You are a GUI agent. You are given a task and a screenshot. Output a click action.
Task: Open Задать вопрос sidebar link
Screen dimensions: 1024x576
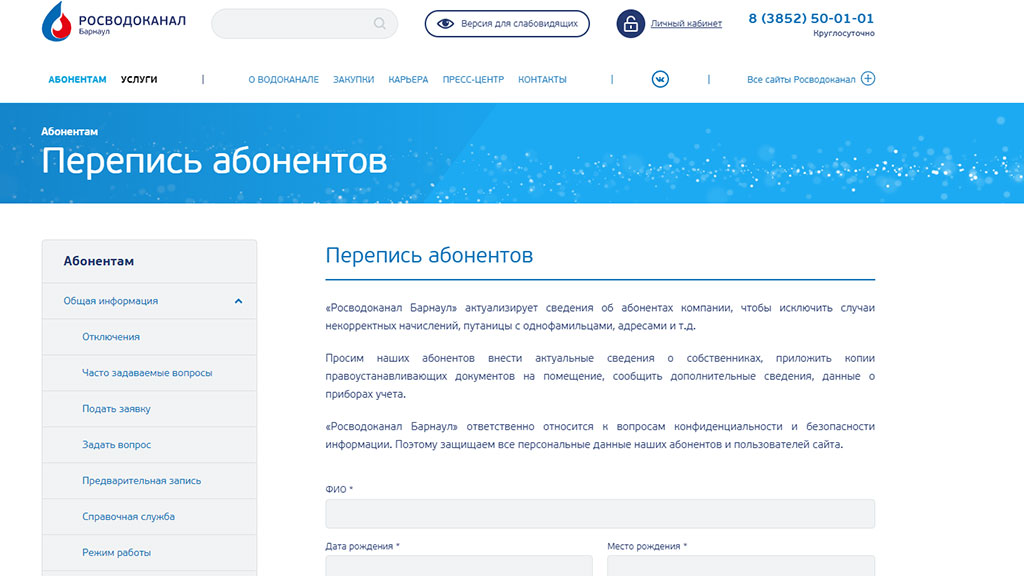click(x=116, y=445)
